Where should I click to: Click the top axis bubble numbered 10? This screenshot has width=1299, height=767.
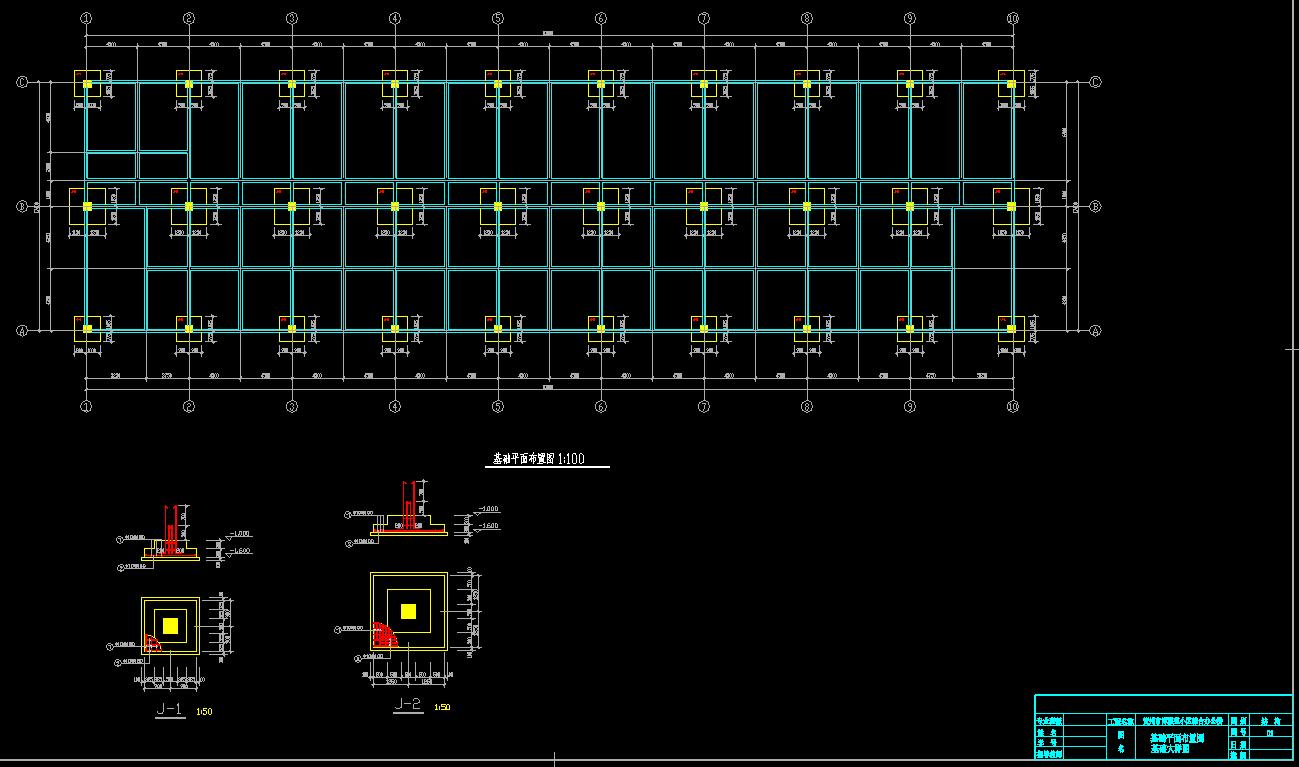[x=1012, y=18]
